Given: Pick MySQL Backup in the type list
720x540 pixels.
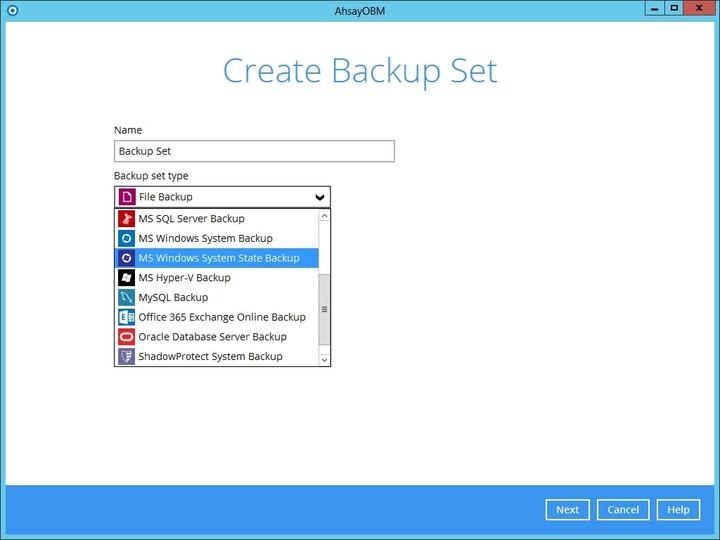Looking at the screenshot, I should click(x=173, y=297).
